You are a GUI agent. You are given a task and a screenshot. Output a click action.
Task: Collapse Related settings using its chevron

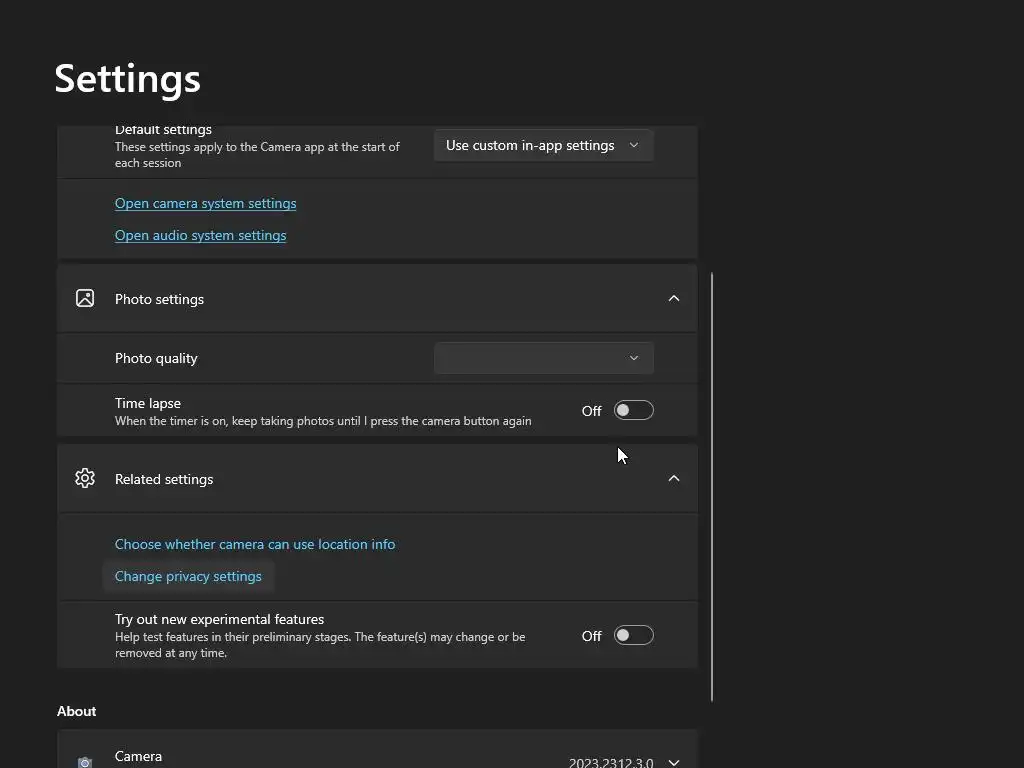point(674,478)
